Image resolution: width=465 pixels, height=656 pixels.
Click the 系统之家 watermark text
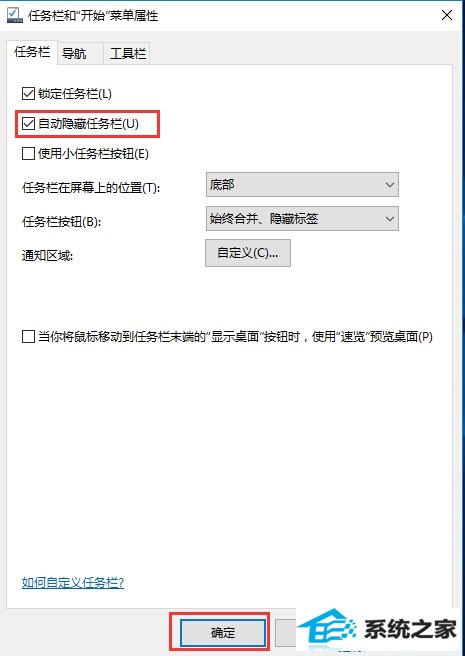pos(410,630)
